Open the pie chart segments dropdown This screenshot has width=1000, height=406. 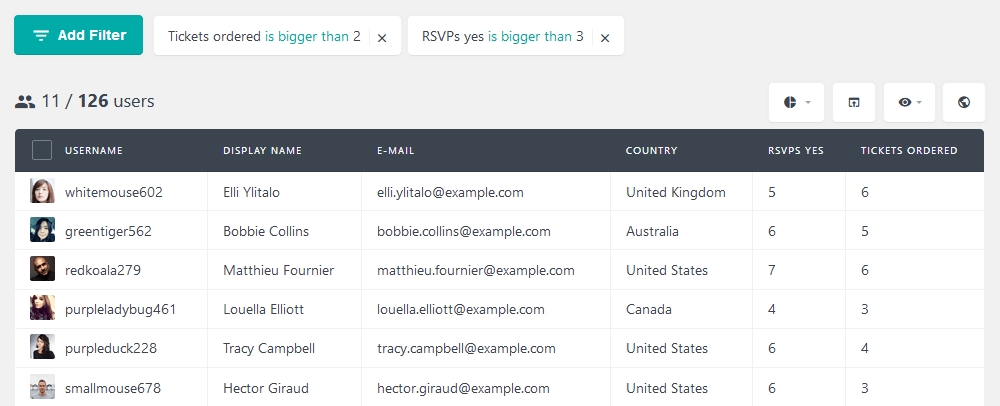[796, 102]
